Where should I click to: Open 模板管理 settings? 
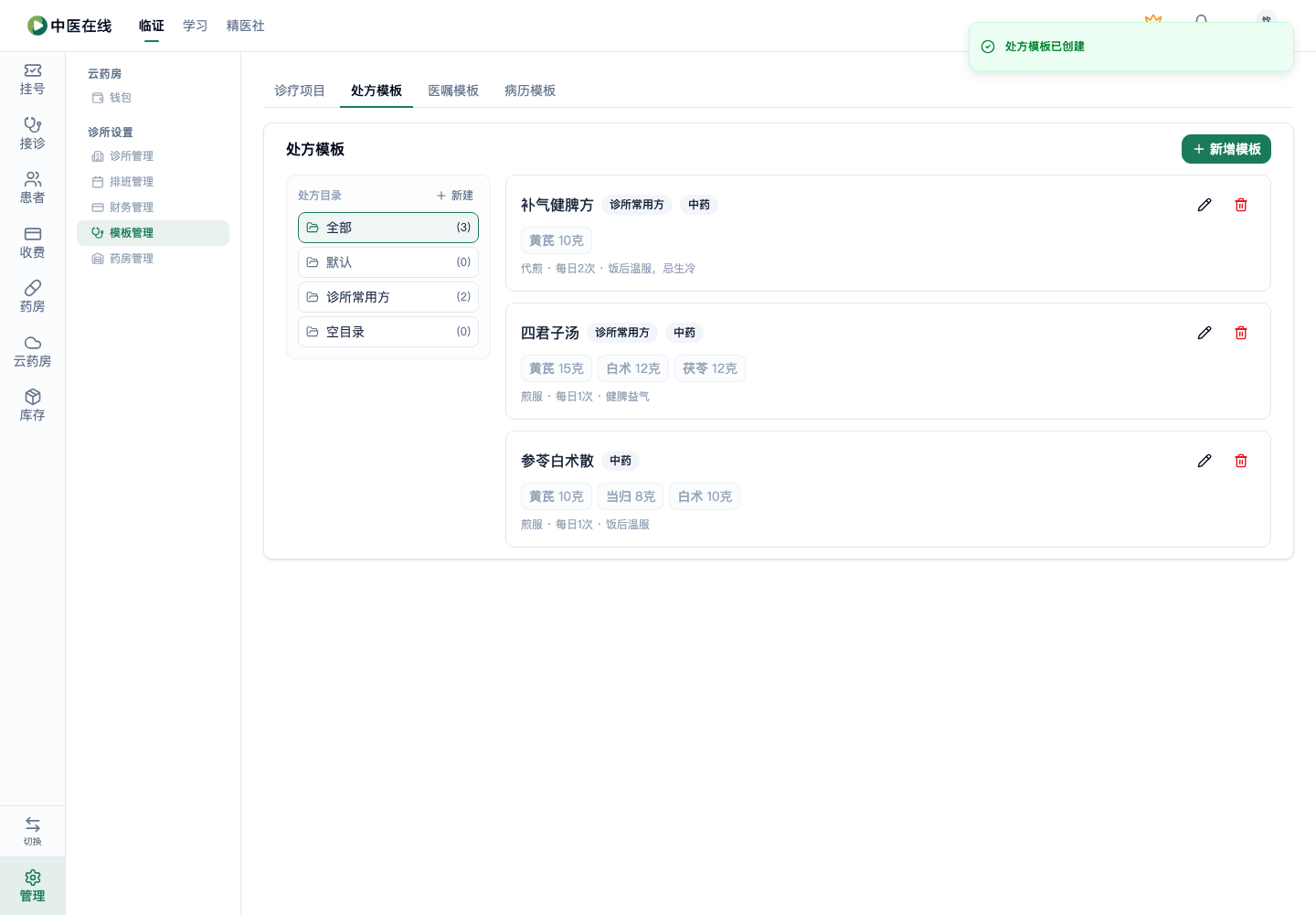coord(153,233)
